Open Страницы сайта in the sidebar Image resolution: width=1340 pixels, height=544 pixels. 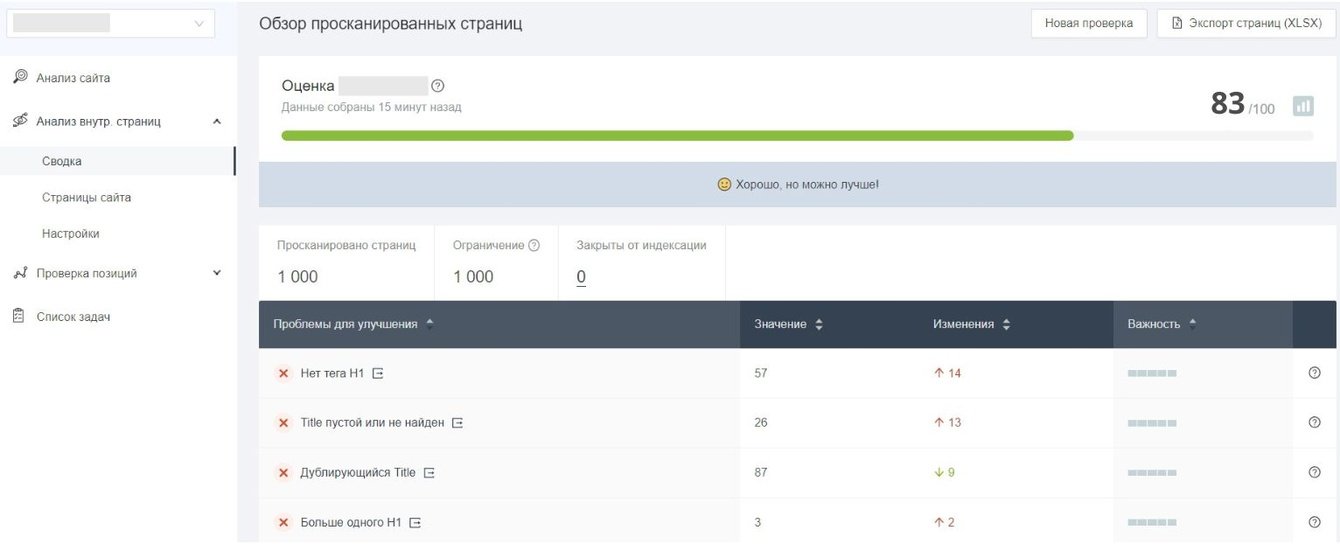(86, 197)
